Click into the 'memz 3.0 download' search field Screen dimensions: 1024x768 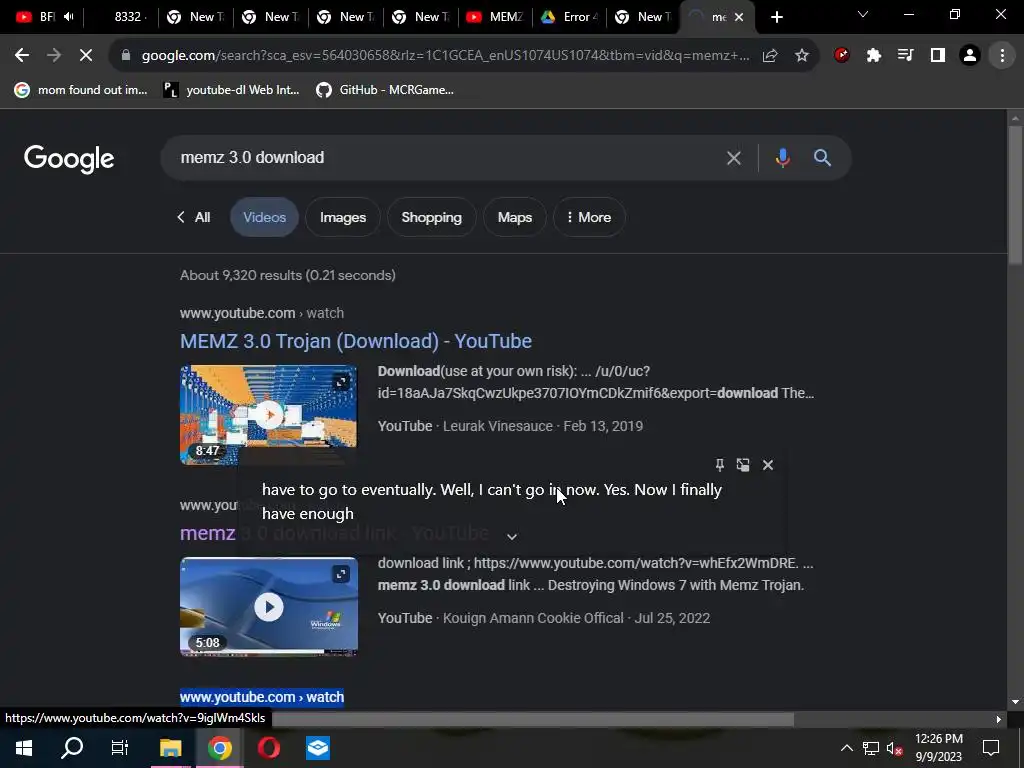click(444, 158)
